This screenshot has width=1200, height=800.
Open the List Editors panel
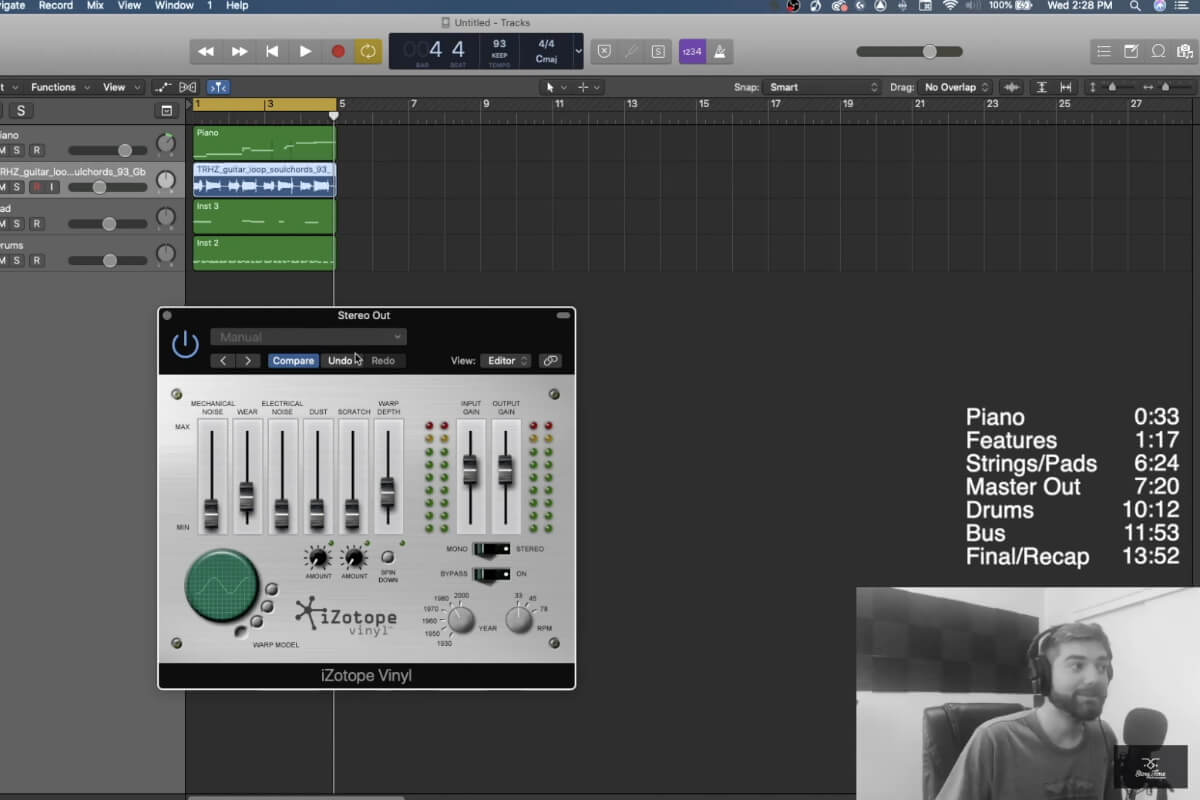(1104, 51)
